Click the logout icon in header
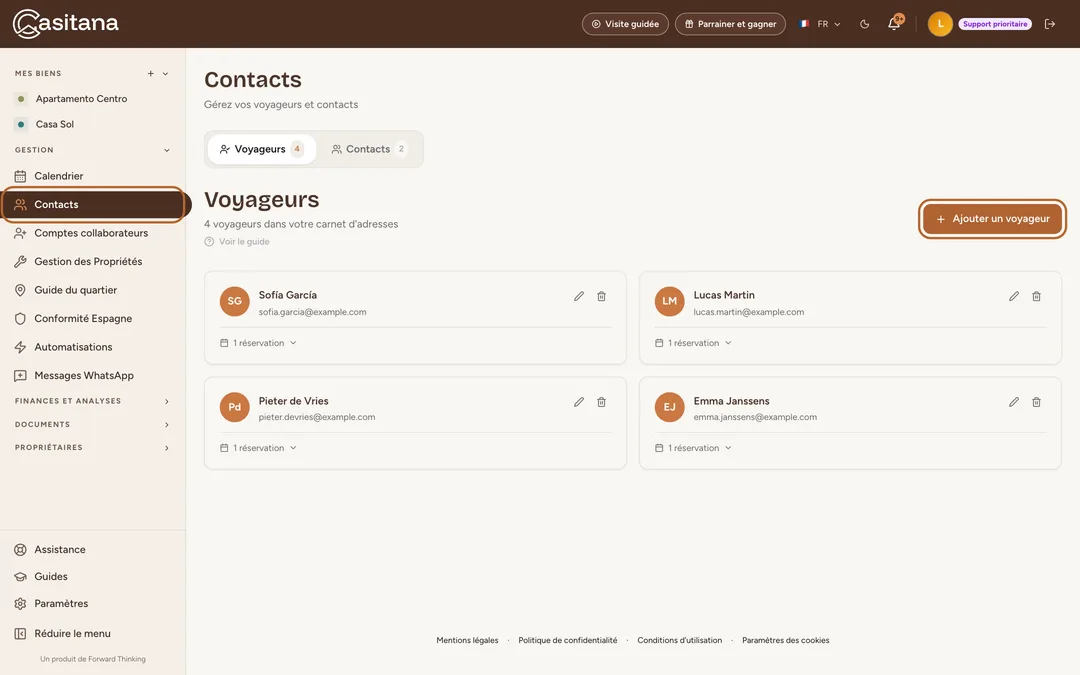The image size is (1080, 675). click(x=1050, y=24)
